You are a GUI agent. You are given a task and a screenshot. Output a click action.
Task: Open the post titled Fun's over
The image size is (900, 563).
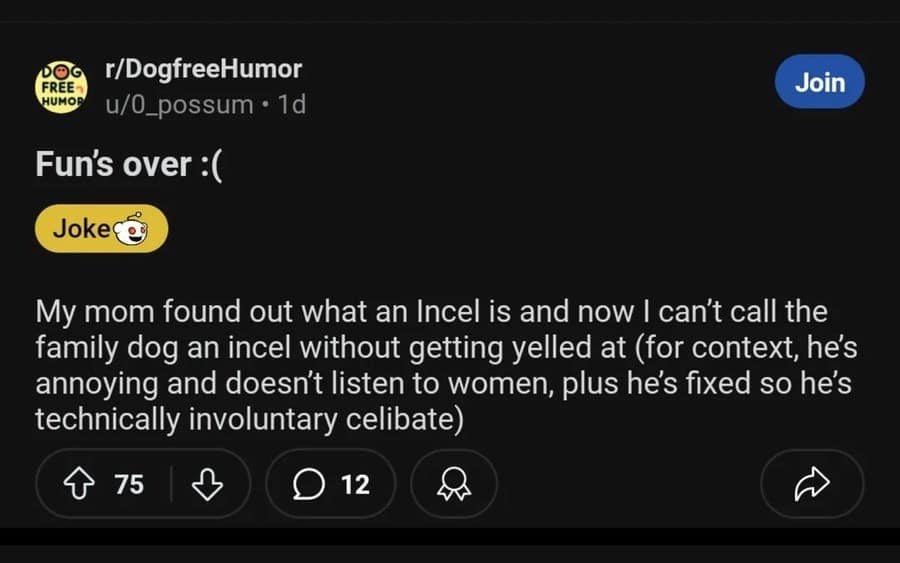click(129, 164)
